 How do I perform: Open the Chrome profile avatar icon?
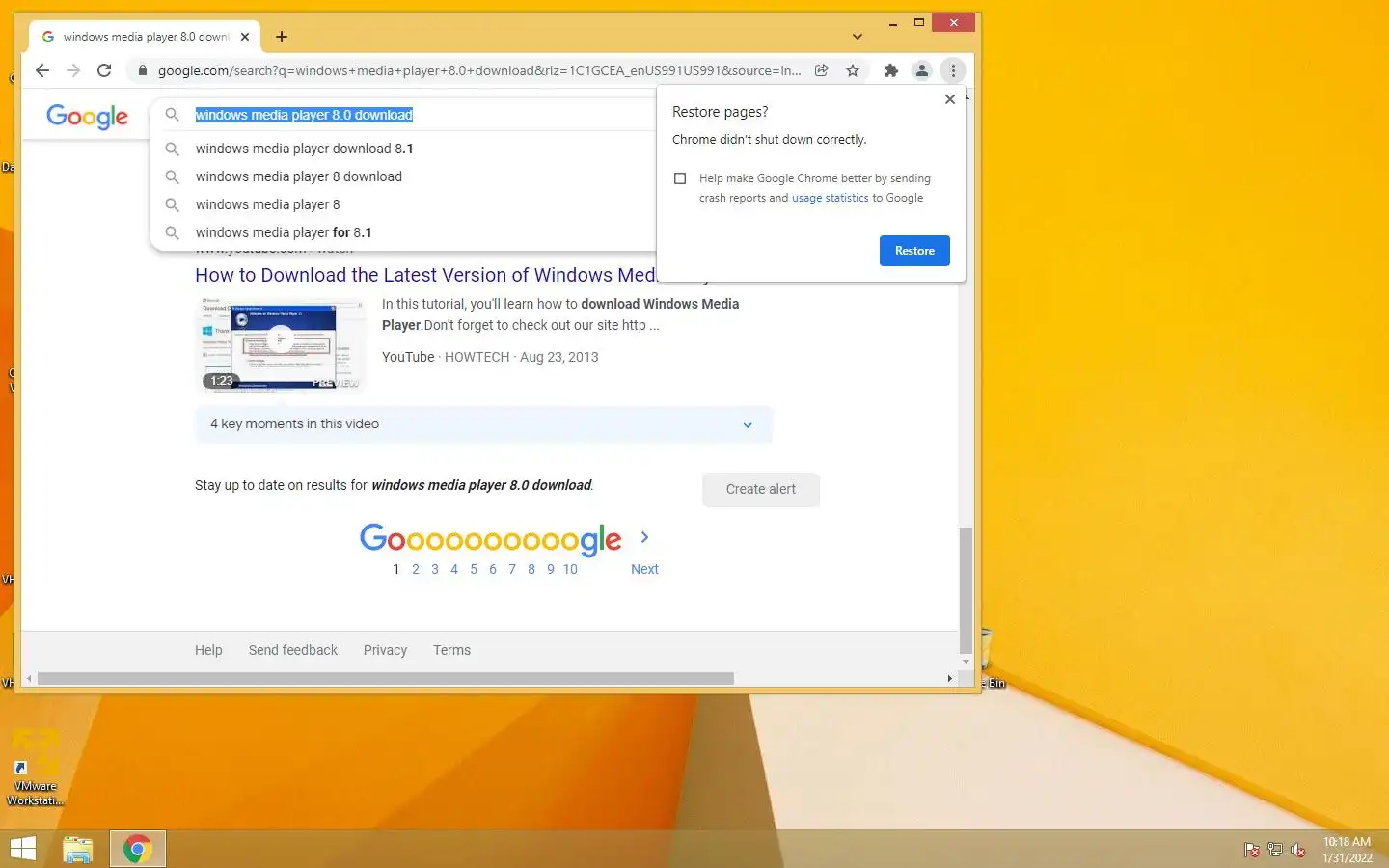coord(922,70)
